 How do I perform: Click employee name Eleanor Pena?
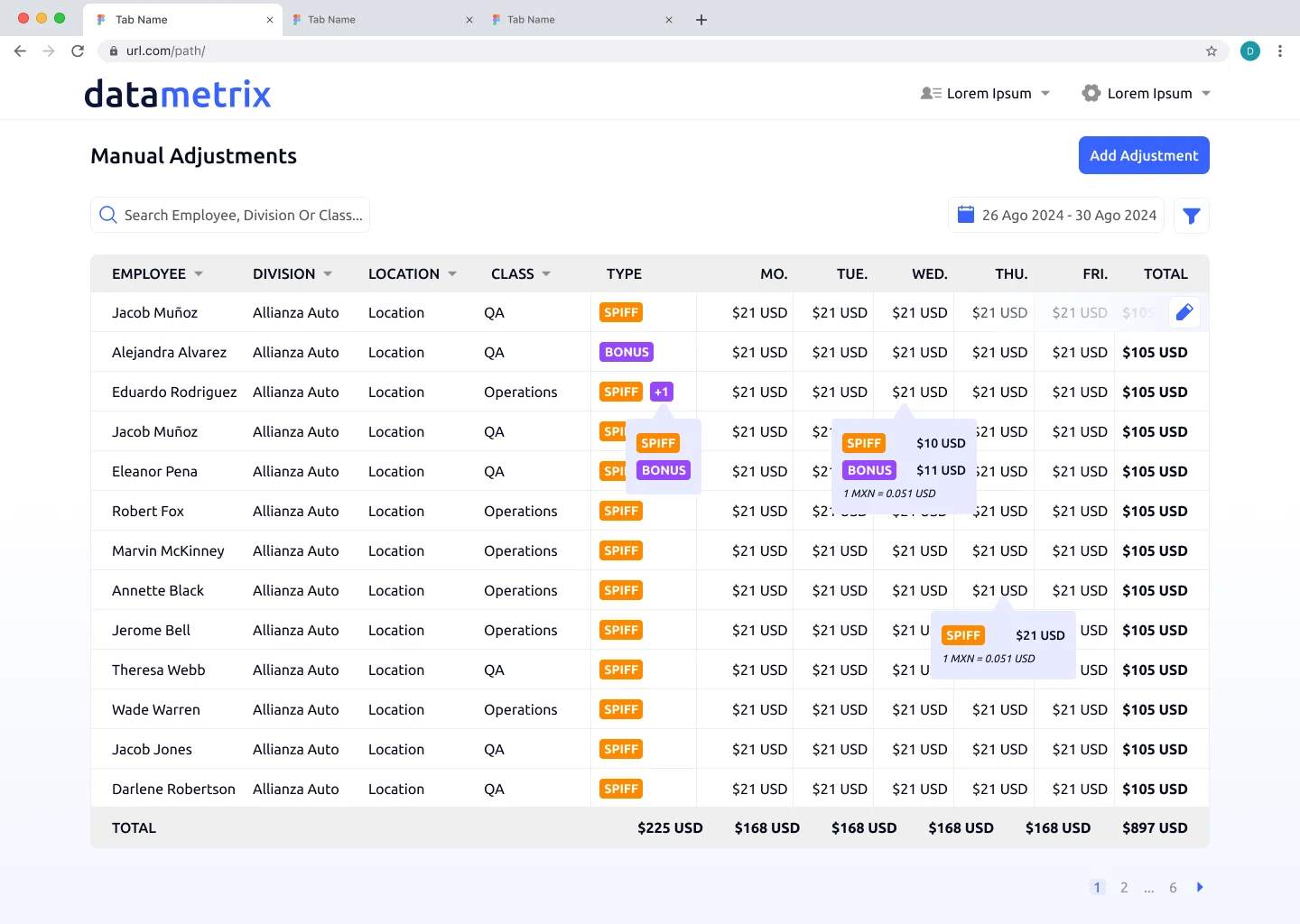coord(154,471)
